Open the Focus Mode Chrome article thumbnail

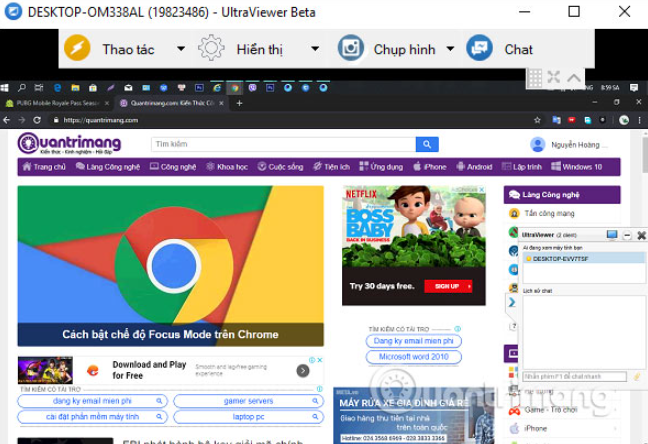click(x=170, y=265)
